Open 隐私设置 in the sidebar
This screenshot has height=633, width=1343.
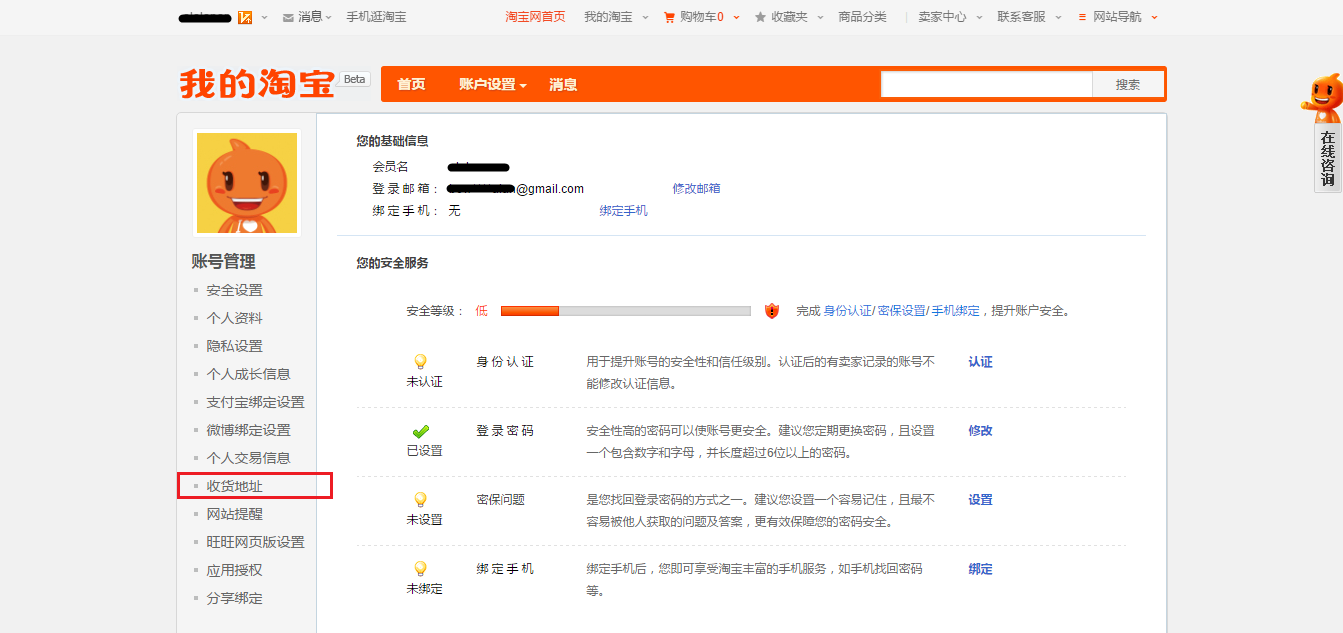pyautogui.click(x=235, y=346)
